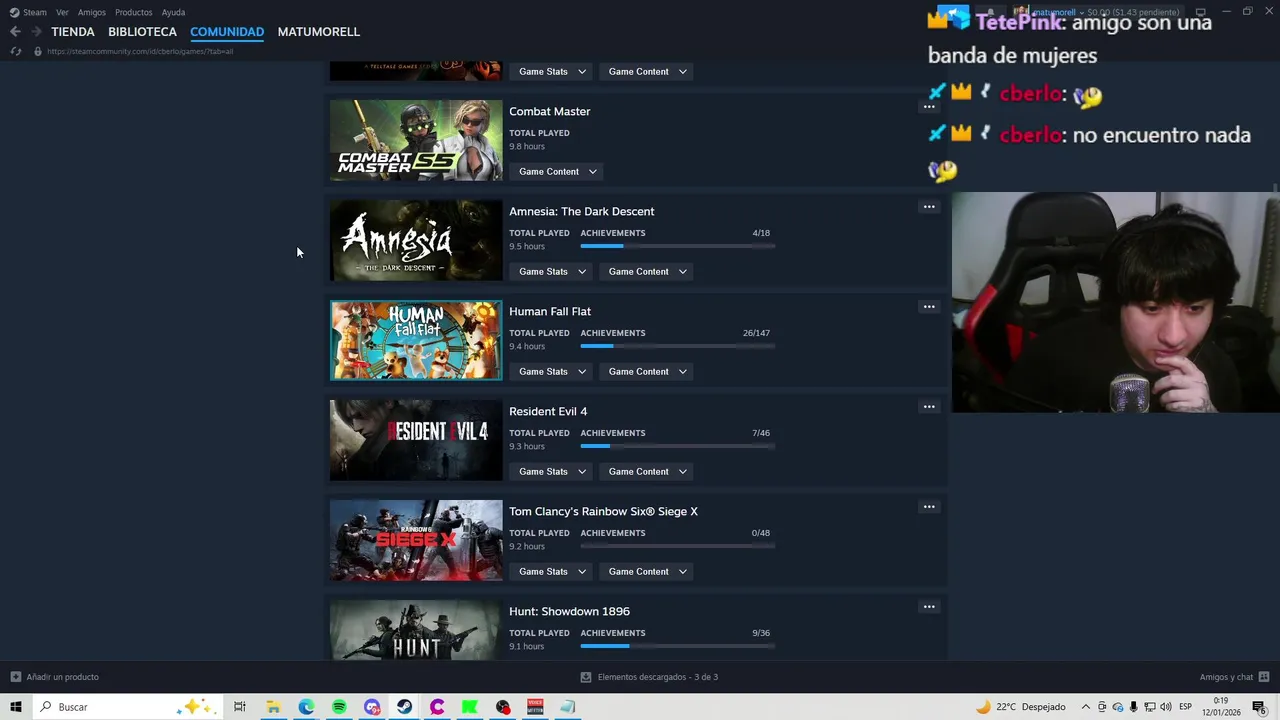The width and height of the screenshot is (1280, 720).
Task: Open three-dot options for Hunt: Showdown 1896
Action: tap(929, 607)
